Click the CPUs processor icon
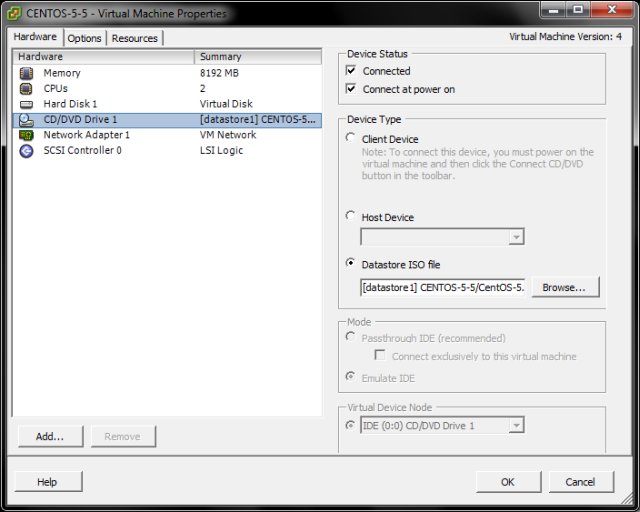The width and height of the screenshot is (640, 512). [27, 89]
